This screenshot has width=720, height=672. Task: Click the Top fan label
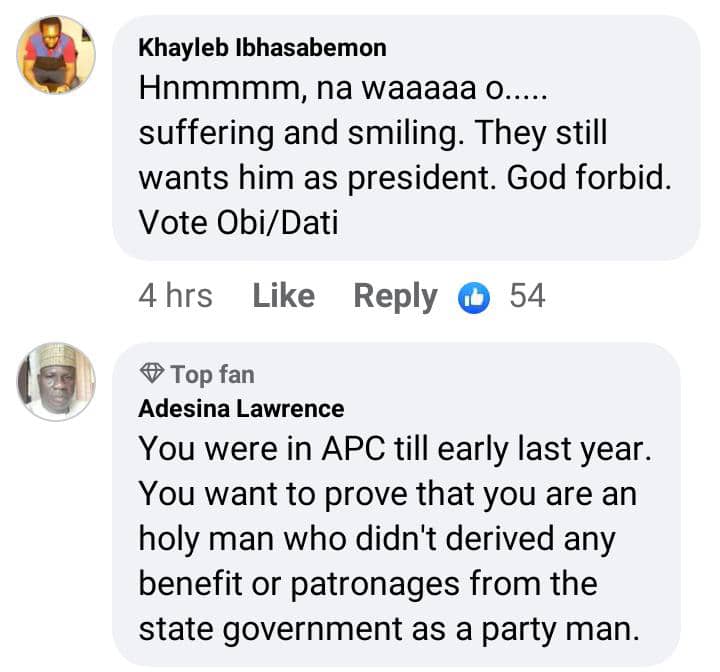(x=212, y=375)
